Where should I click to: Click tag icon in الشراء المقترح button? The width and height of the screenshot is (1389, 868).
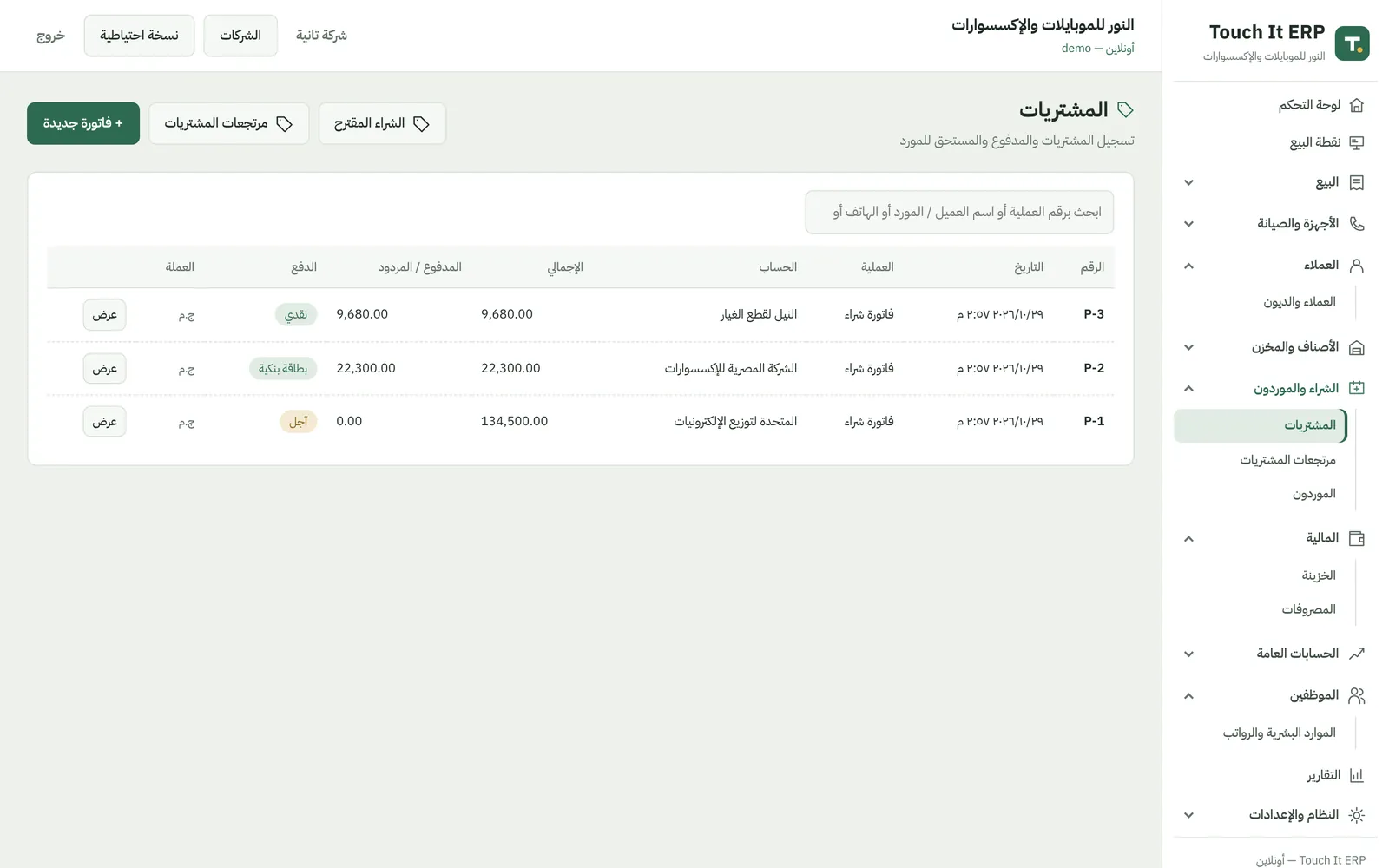pyautogui.click(x=421, y=124)
